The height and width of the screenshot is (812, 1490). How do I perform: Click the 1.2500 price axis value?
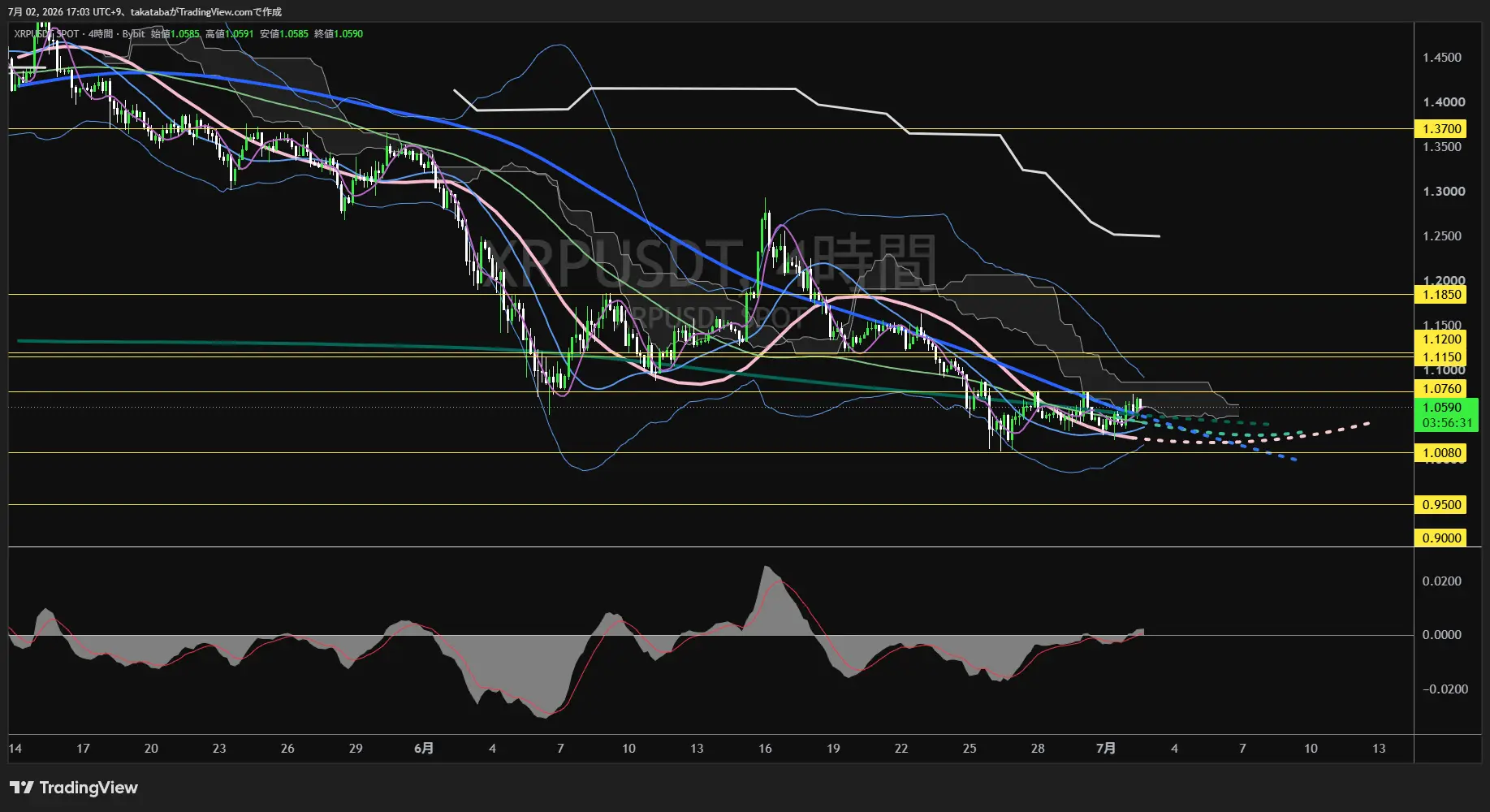[x=1441, y=236]
